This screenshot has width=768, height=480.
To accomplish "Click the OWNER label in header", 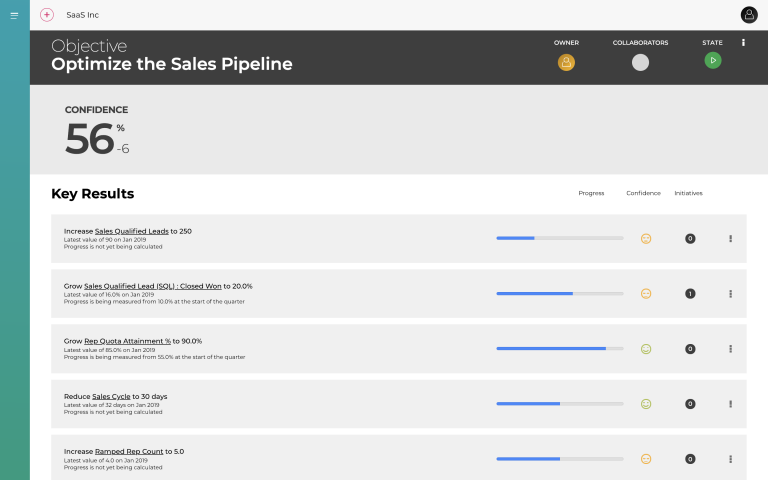I will (x=566, y=43).
